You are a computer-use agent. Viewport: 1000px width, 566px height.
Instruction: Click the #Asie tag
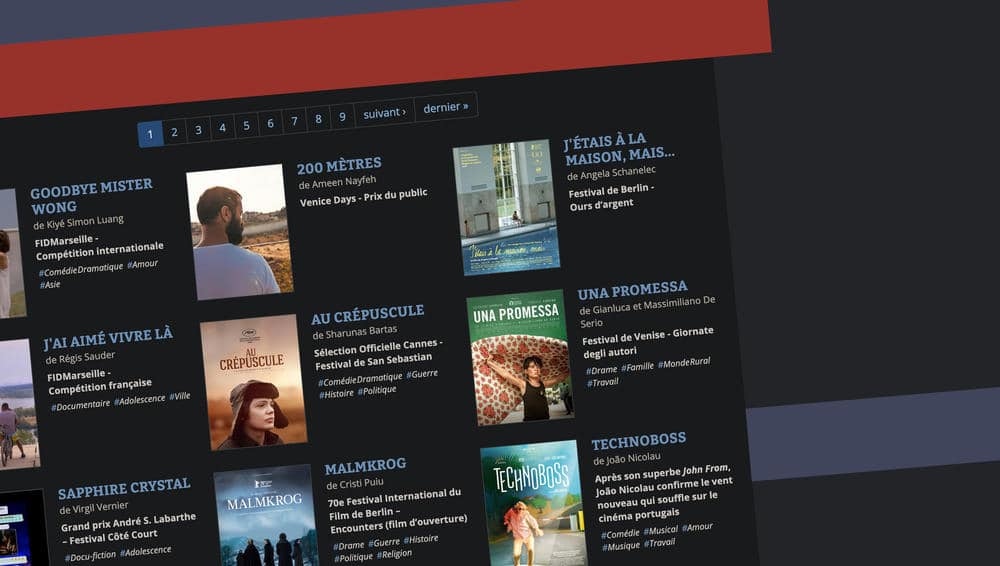[x=50, y=285]
